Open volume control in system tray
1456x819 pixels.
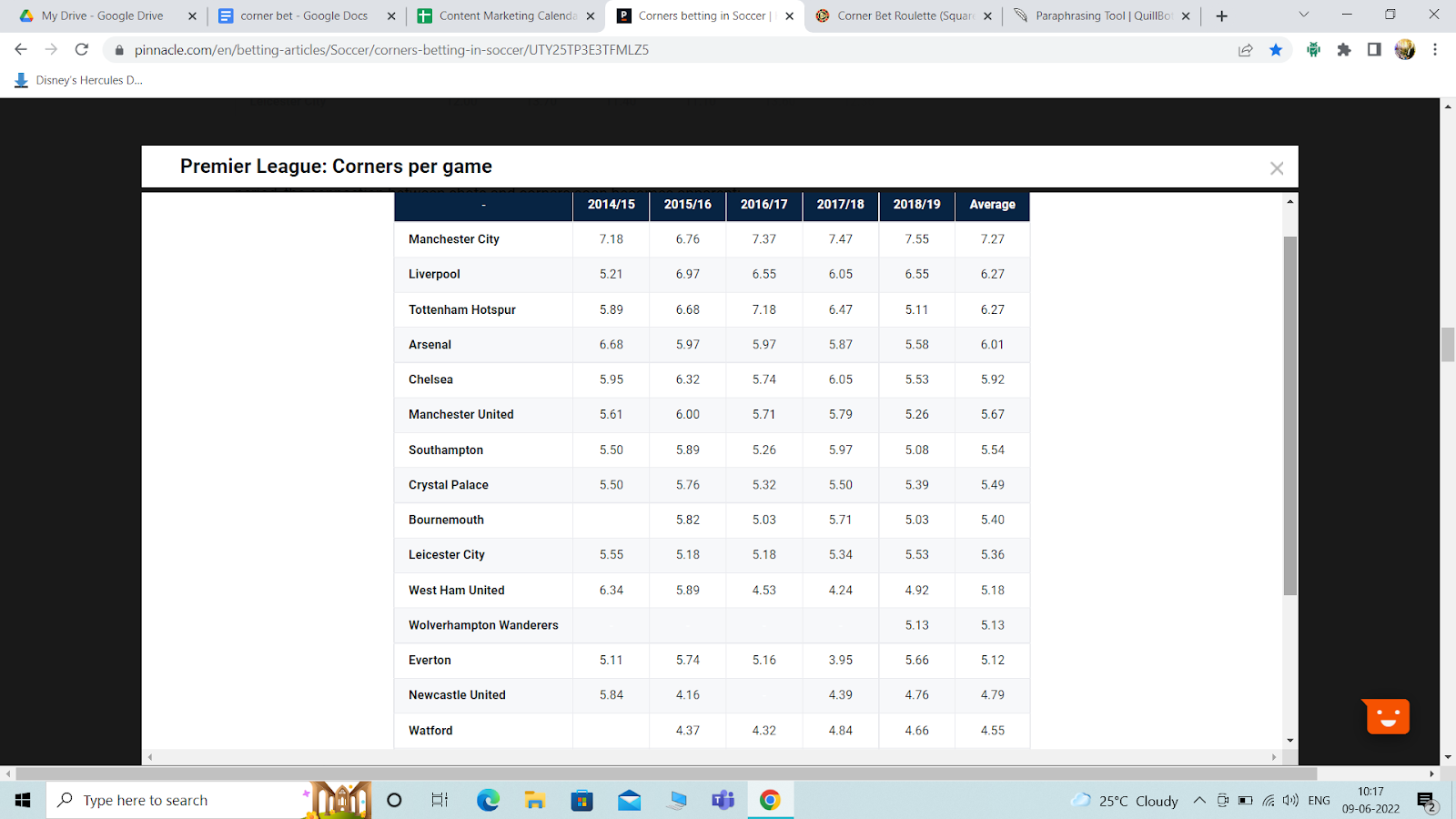1290,801
